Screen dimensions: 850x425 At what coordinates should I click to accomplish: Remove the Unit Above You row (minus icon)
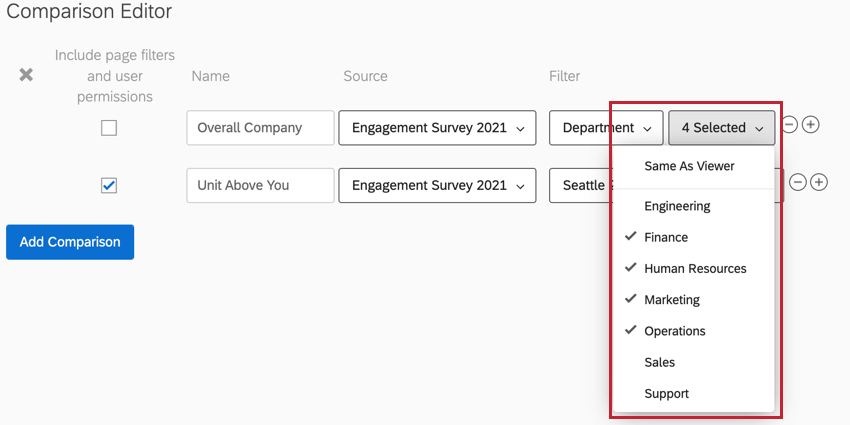[798, 182]
